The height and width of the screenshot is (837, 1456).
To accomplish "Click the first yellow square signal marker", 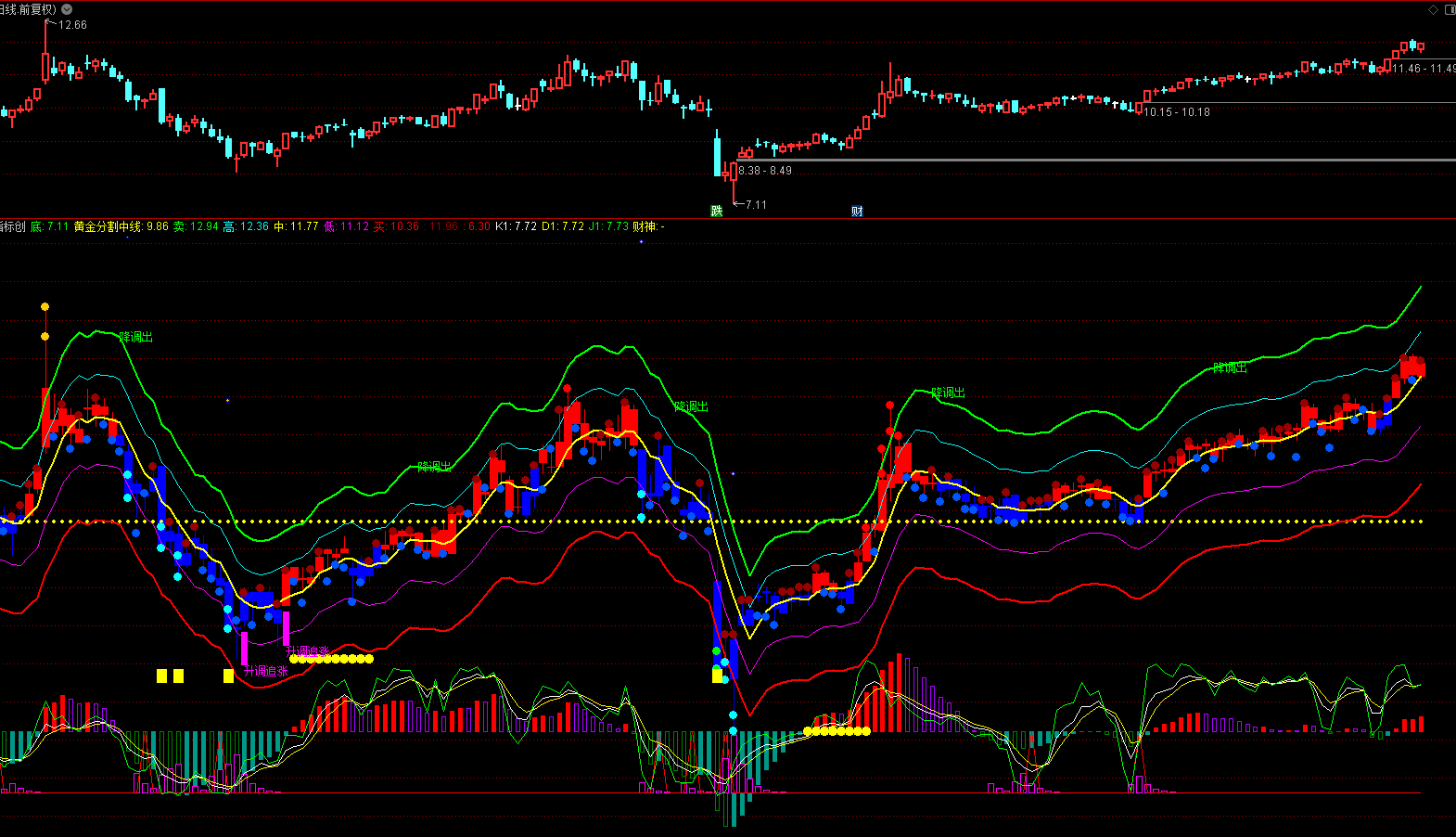I will click(161, 676).
